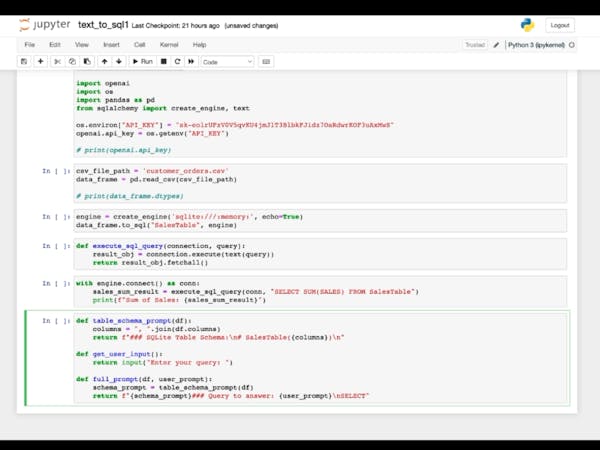Open the command palette keyboard icon
This screenshot has height=450, width=600.
[x=266, y=62]
